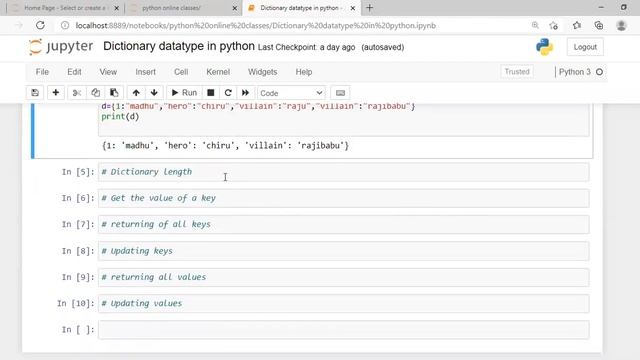This screenshot has height=360, width=640.
Task: Open a new browser tab
Action: pos(369,8)
